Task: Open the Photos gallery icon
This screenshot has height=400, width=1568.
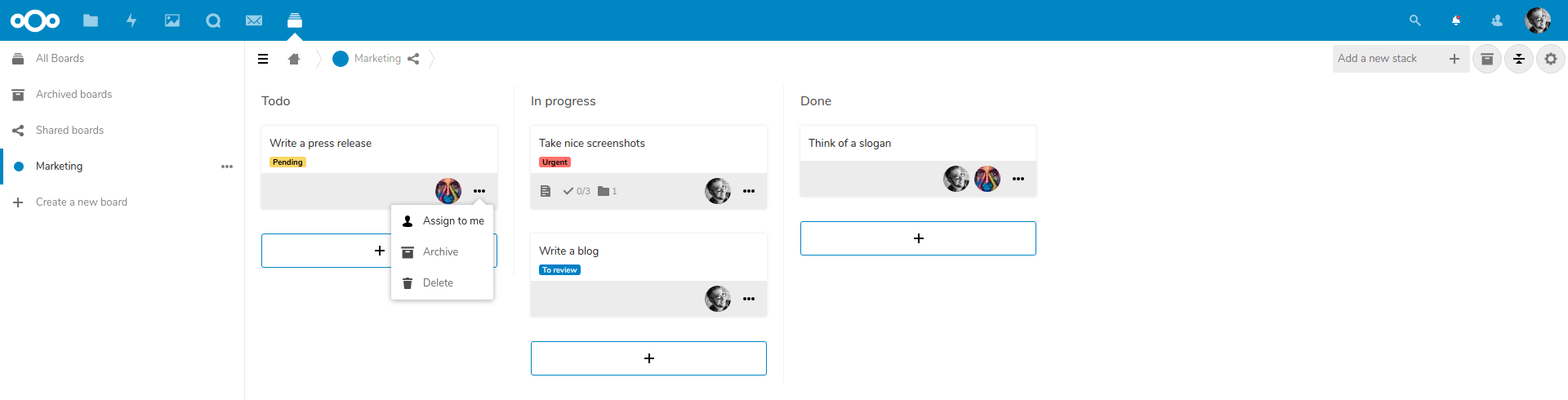Action: point(172,20)
